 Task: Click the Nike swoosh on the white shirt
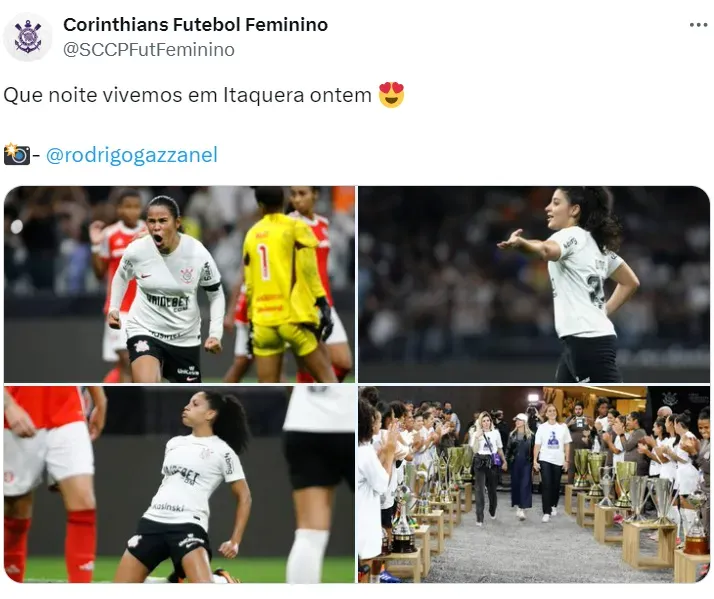pos(145,276)
